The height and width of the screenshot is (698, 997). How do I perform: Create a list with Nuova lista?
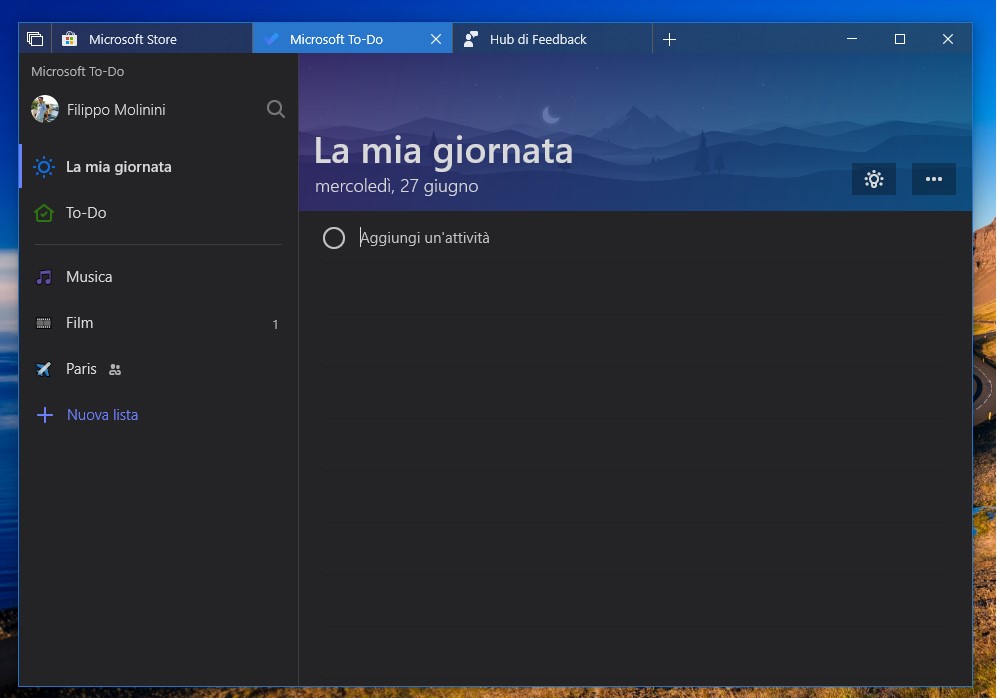click(159, 414)
